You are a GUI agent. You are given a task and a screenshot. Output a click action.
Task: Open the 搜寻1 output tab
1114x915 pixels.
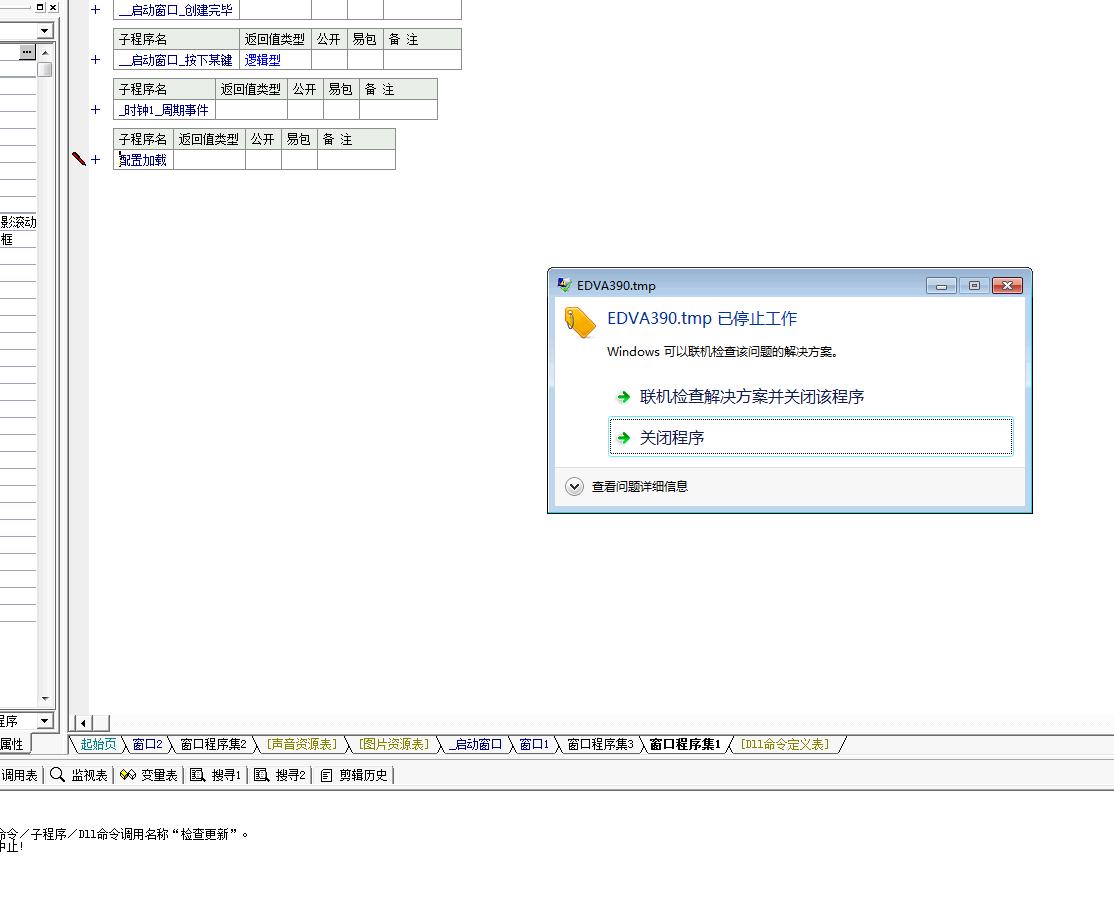pyautogui.click(x=215, y=775)
